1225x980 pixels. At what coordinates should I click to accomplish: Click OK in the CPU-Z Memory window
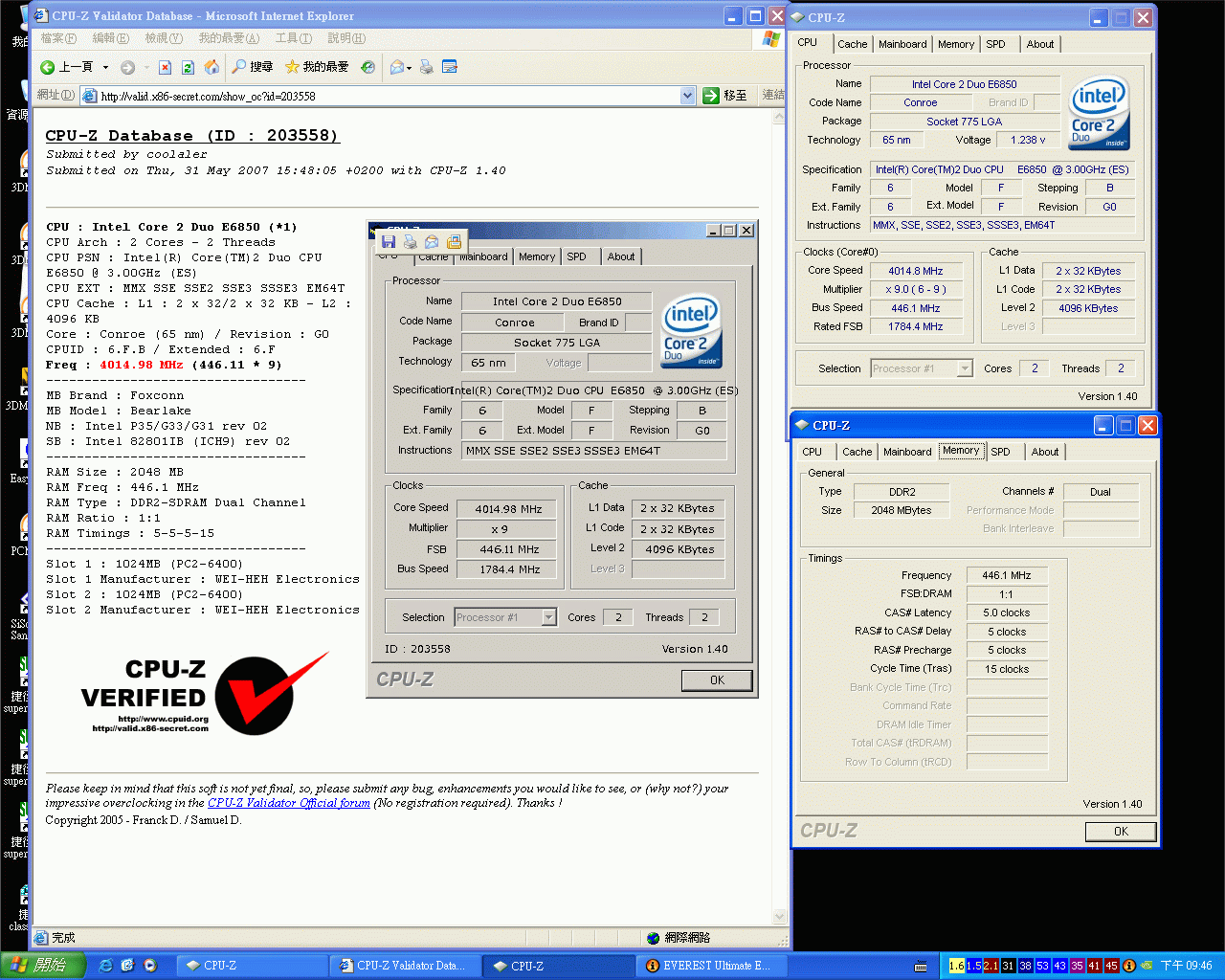[1121, 832]
